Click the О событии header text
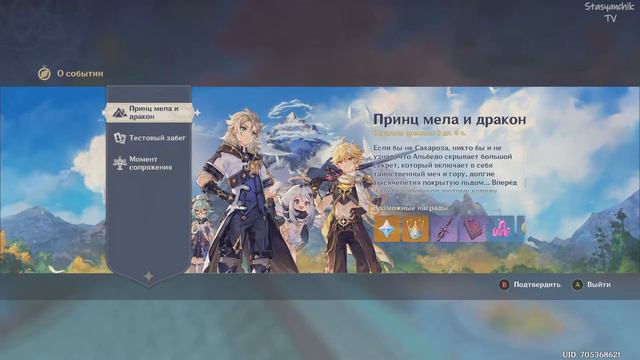 [80, 73]
